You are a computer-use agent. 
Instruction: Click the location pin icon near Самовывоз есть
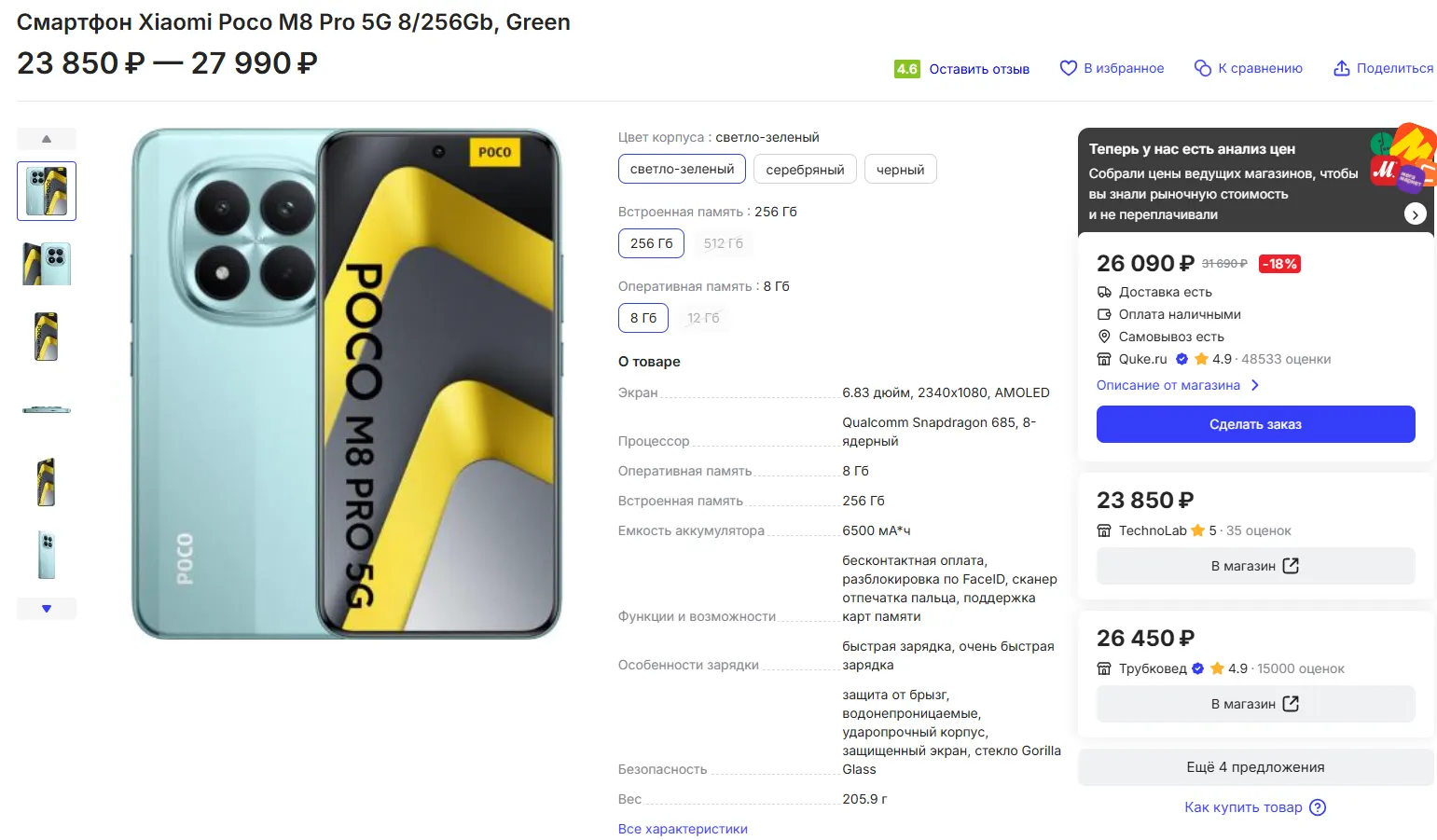point(1104,337)
